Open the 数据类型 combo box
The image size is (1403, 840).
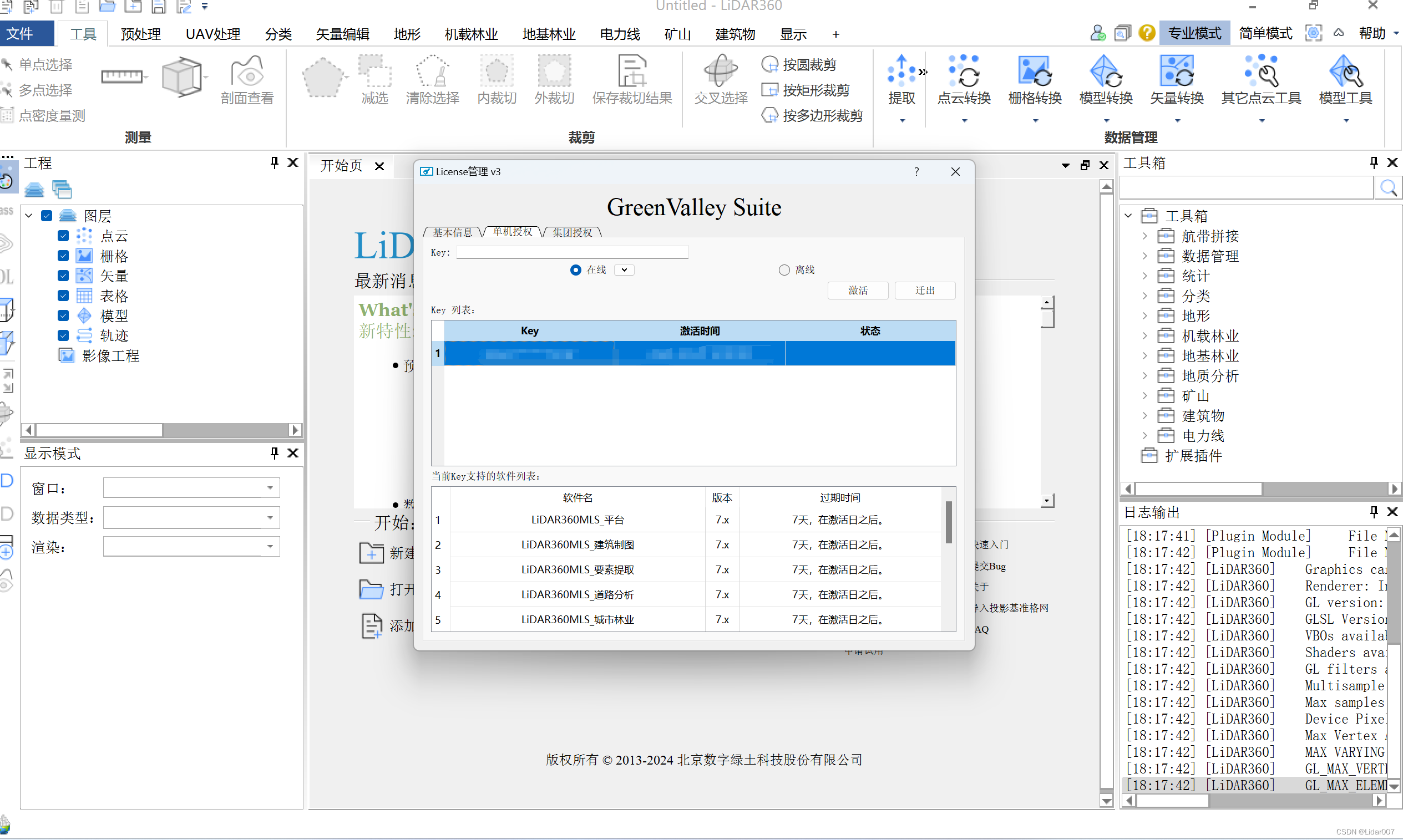(191, 517)
